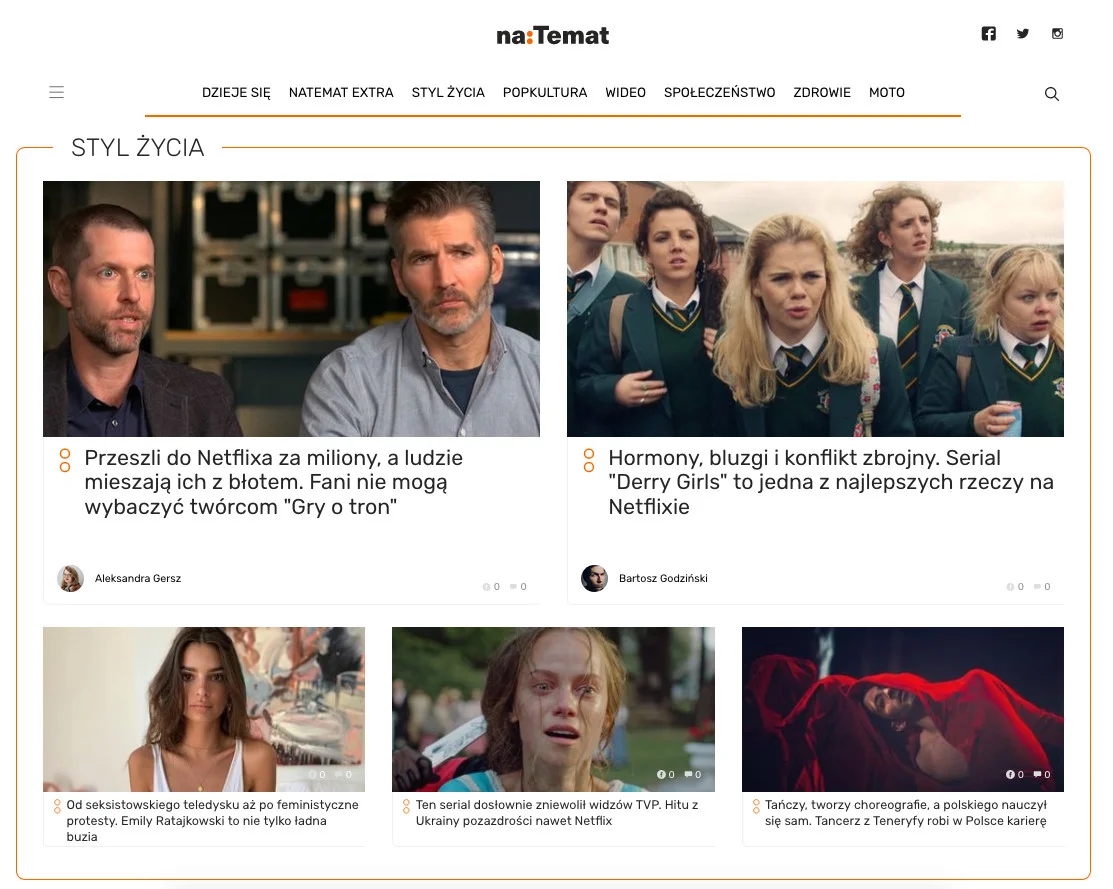Go to ZDROWIE section
This screenshot has height=889, width=1113.
point(822,93)
